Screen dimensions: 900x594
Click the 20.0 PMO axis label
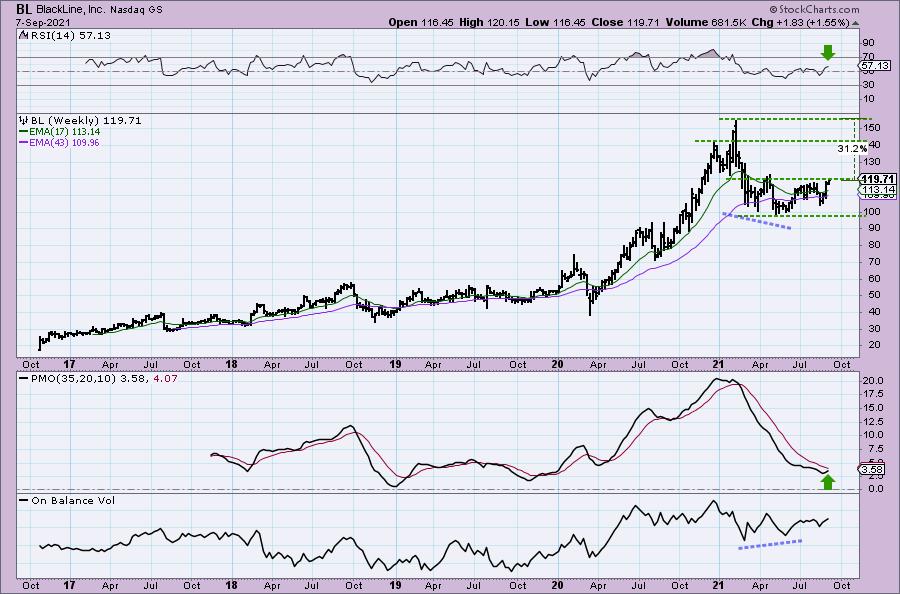pos(872,381)
